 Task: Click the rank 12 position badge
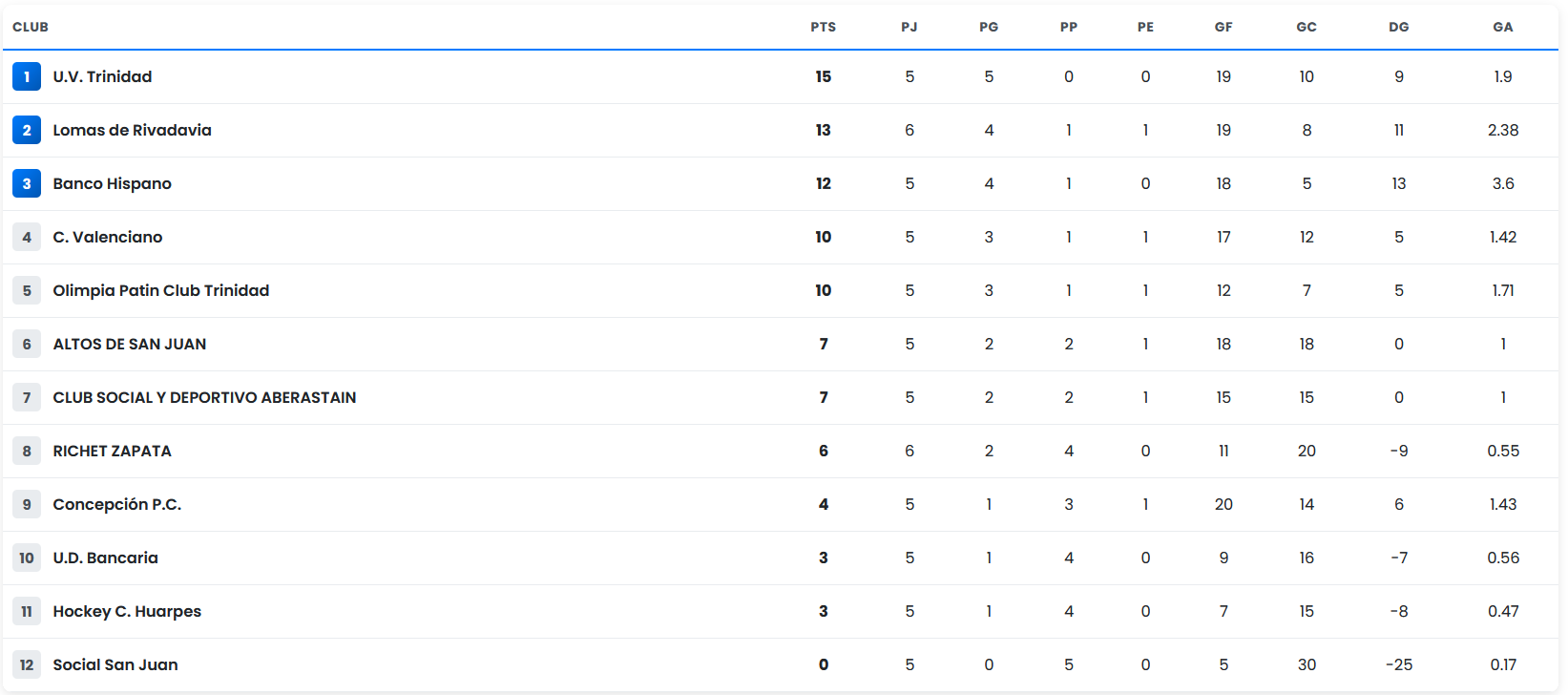[27, 664]
